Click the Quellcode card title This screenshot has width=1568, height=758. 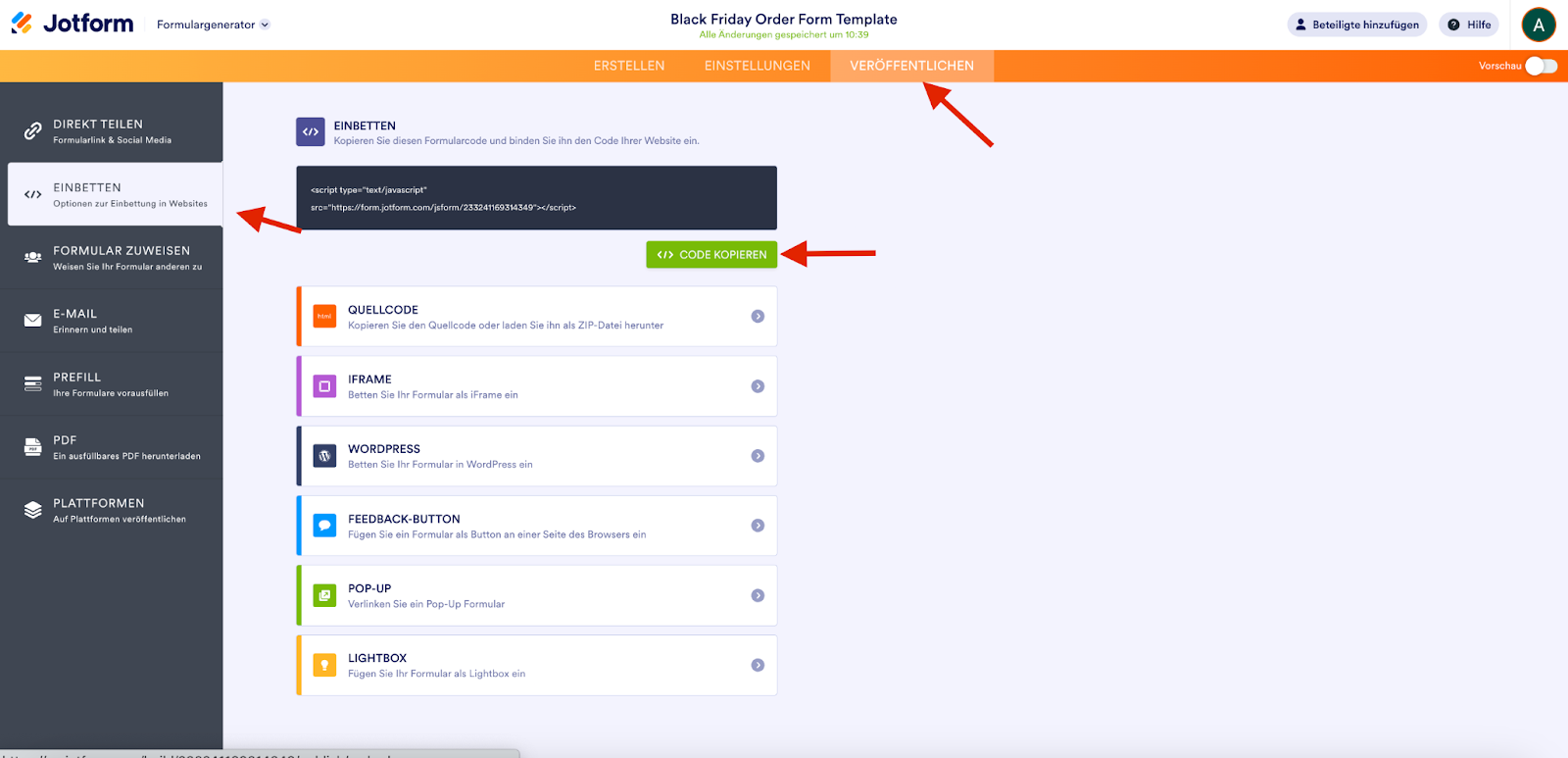(383, 310)
